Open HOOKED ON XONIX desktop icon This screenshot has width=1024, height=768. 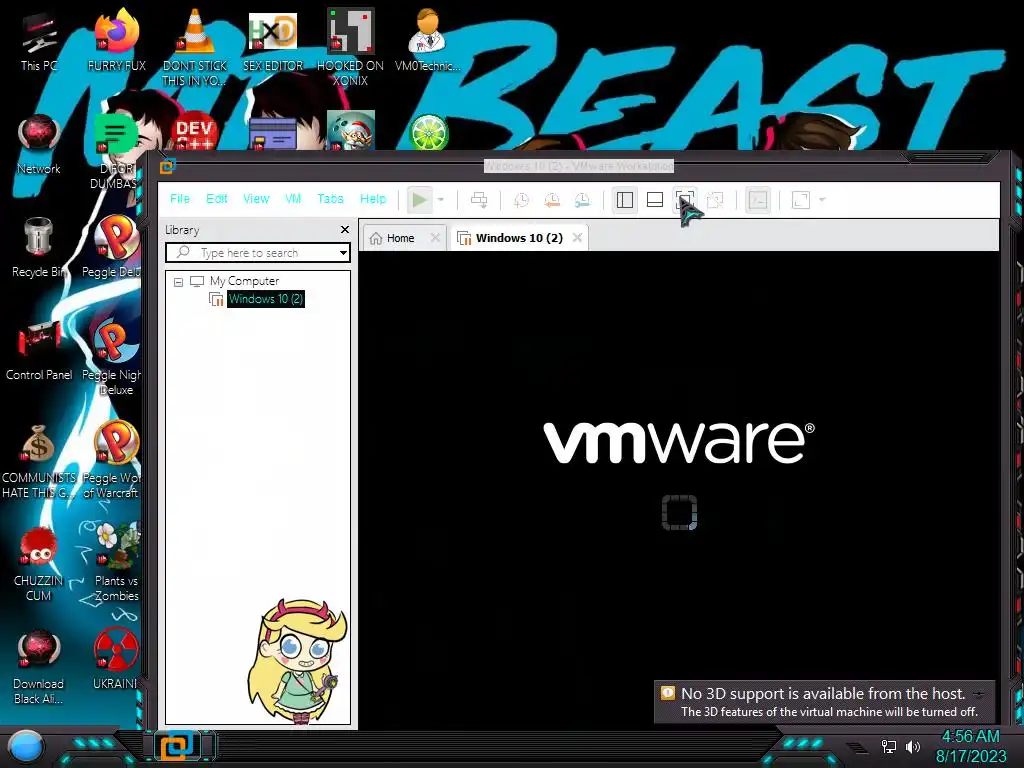click(350, 47)
